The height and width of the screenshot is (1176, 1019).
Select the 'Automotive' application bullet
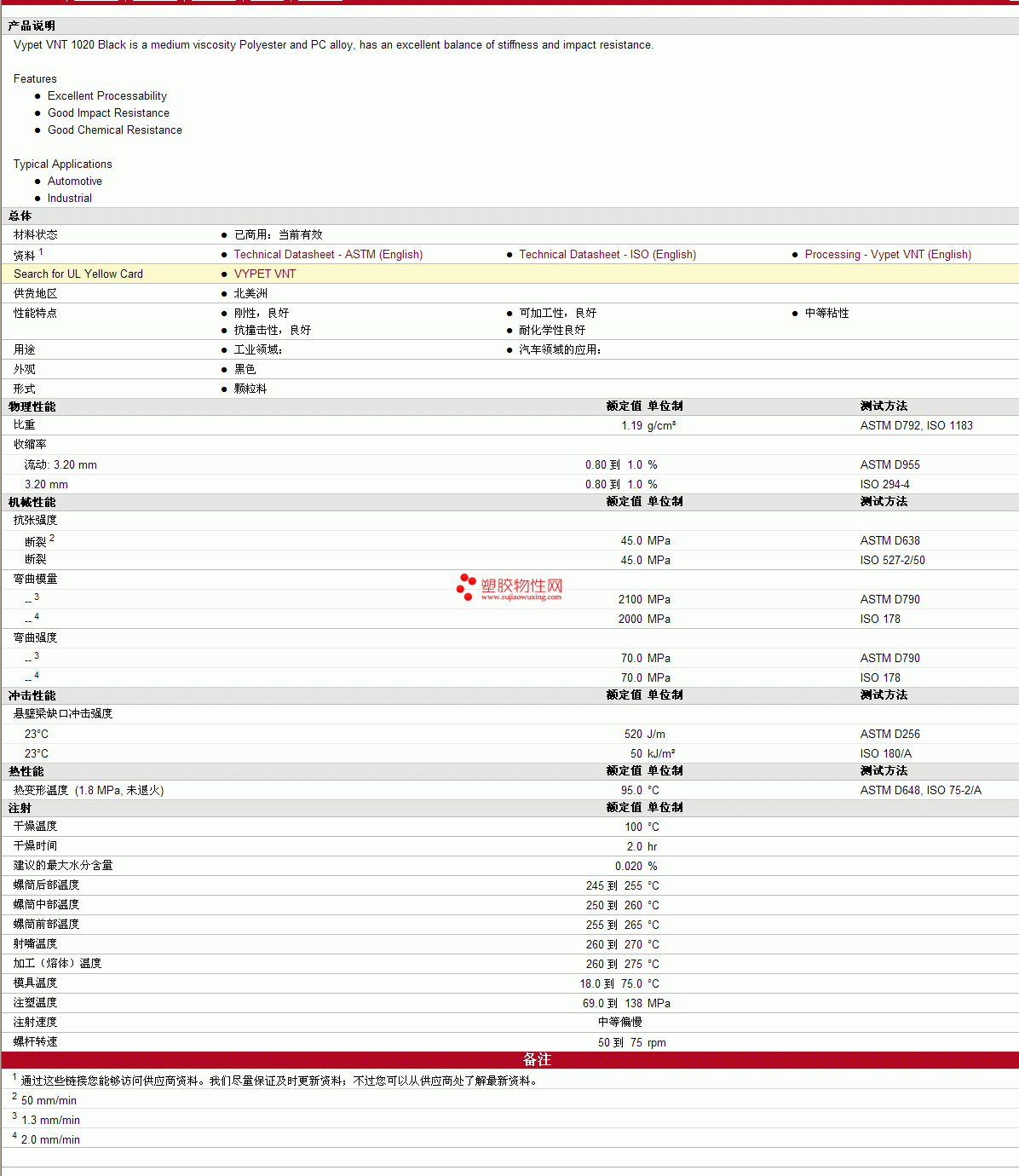(75, 181)
